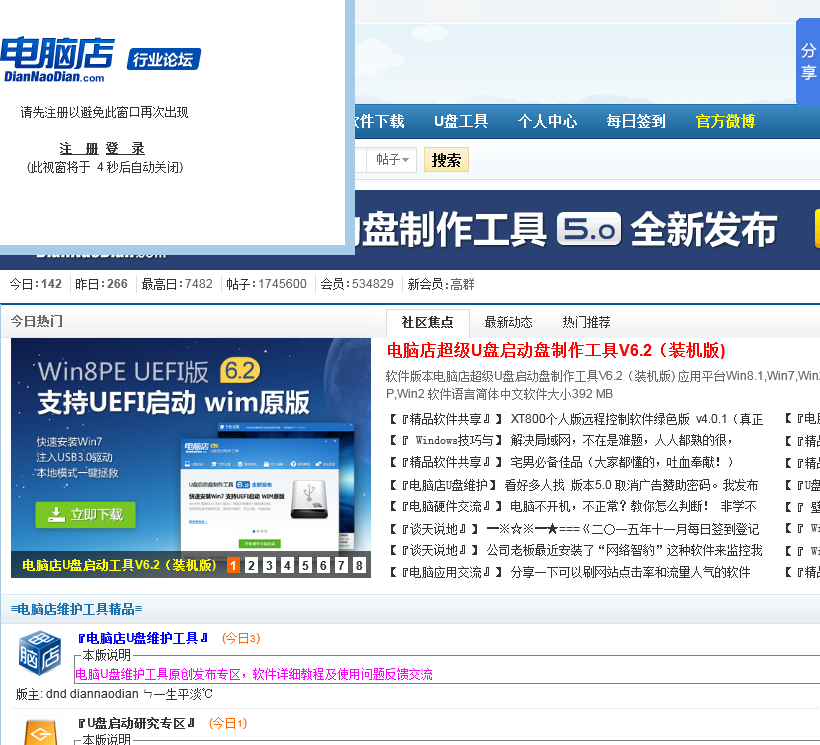Image resolution: width=820 pixels, height=745 pixels.
Task: Open new member profile 高群
Action: tap(462, 284)
